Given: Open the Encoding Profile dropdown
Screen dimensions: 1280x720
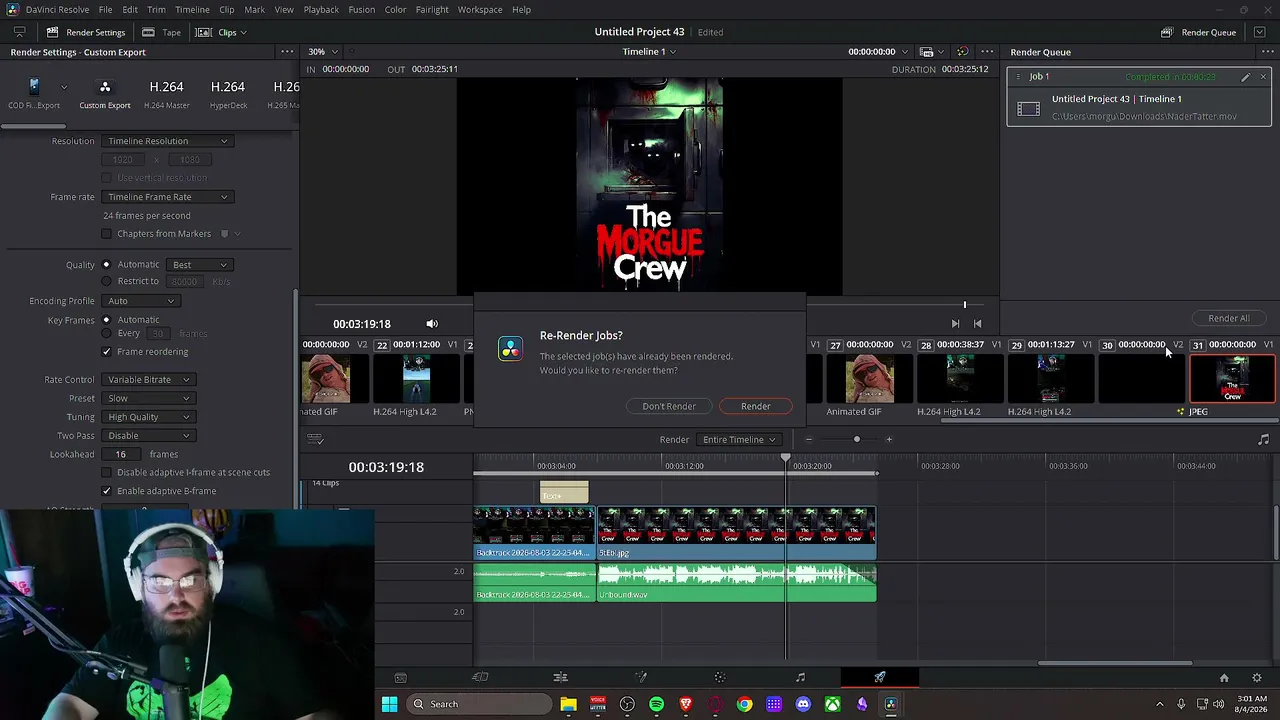Looking at the screenshot, I should [141, 301].
